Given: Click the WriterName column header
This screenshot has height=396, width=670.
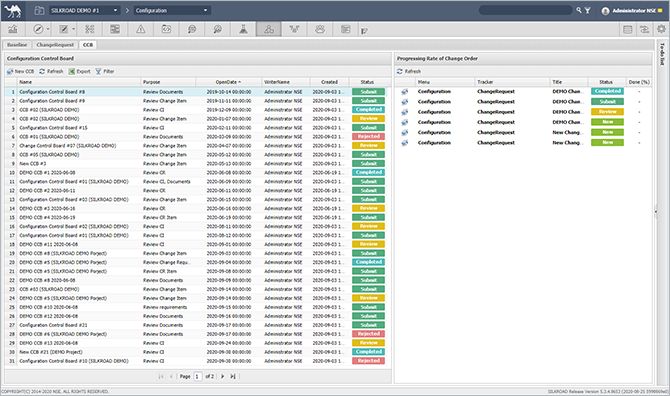Looking at the screenshot, I should 285,82.
